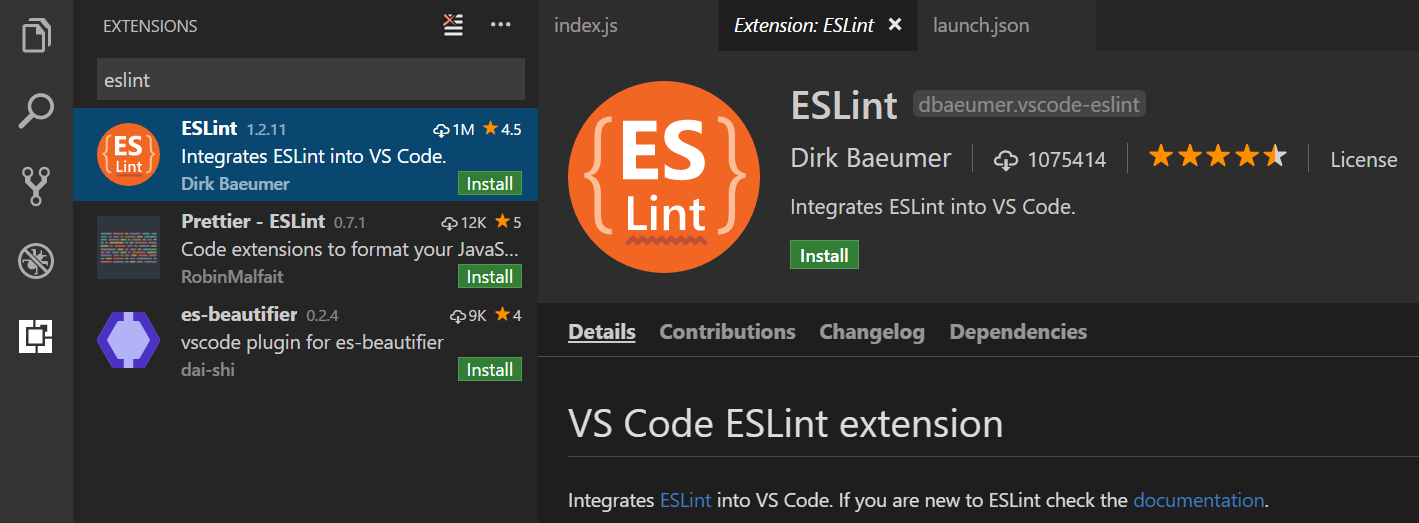
Task: Open the Debug view icon
Action: [x=36, y=261]
